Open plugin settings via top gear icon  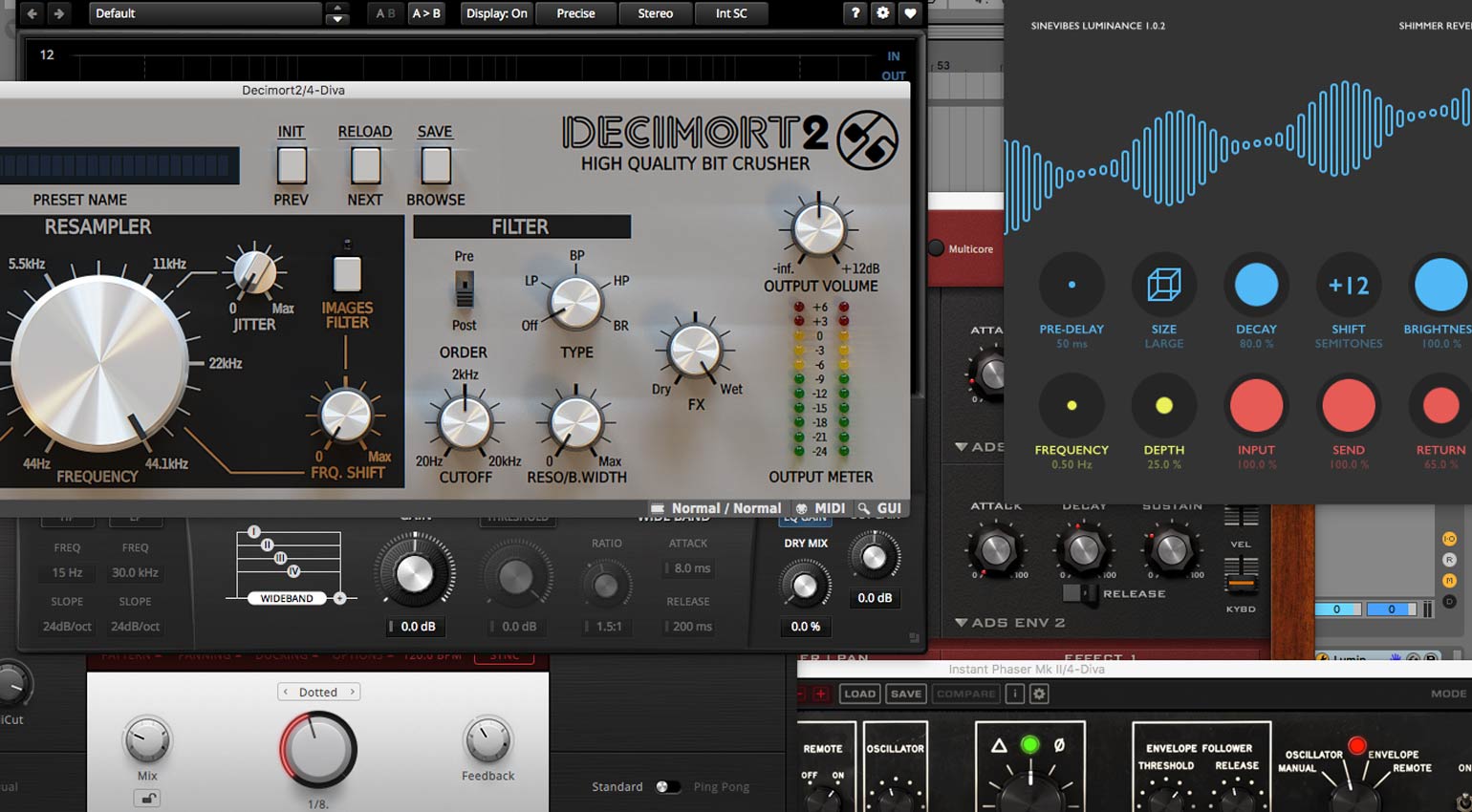[882, 13]
